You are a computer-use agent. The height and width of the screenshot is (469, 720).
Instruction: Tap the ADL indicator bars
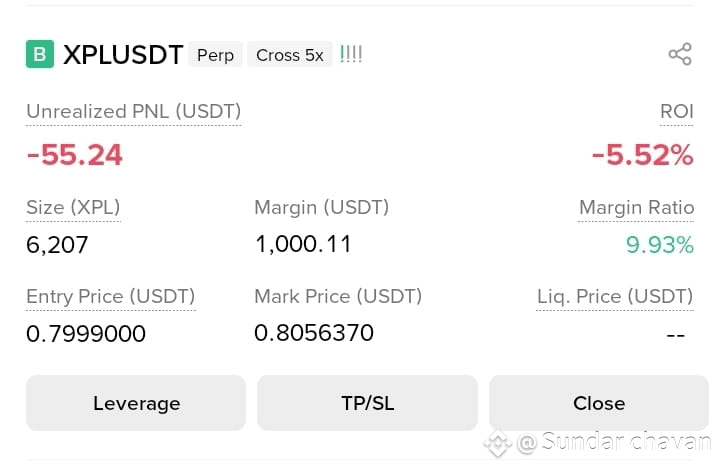point(351,54)
